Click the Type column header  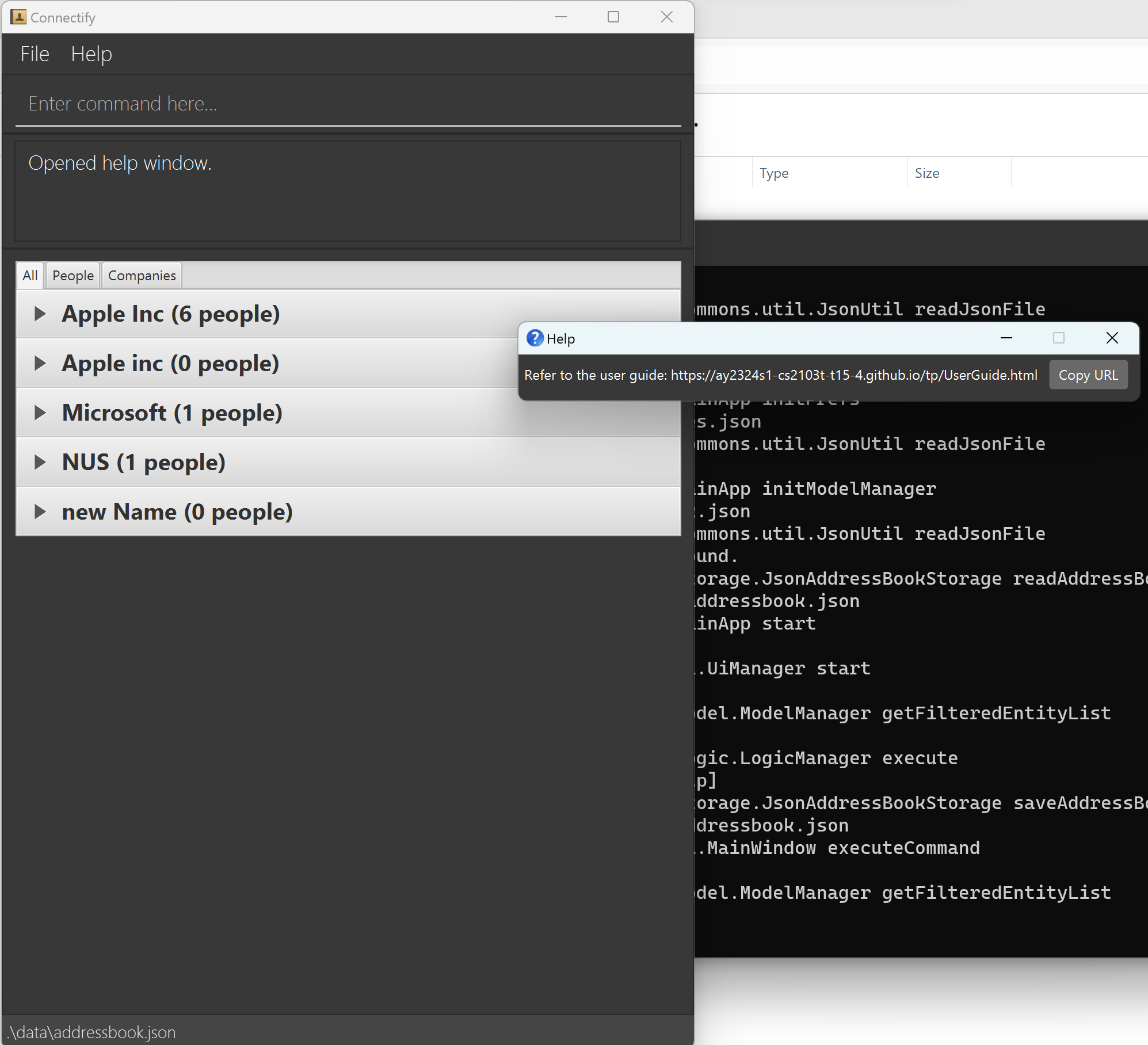(x=774, y=173)
